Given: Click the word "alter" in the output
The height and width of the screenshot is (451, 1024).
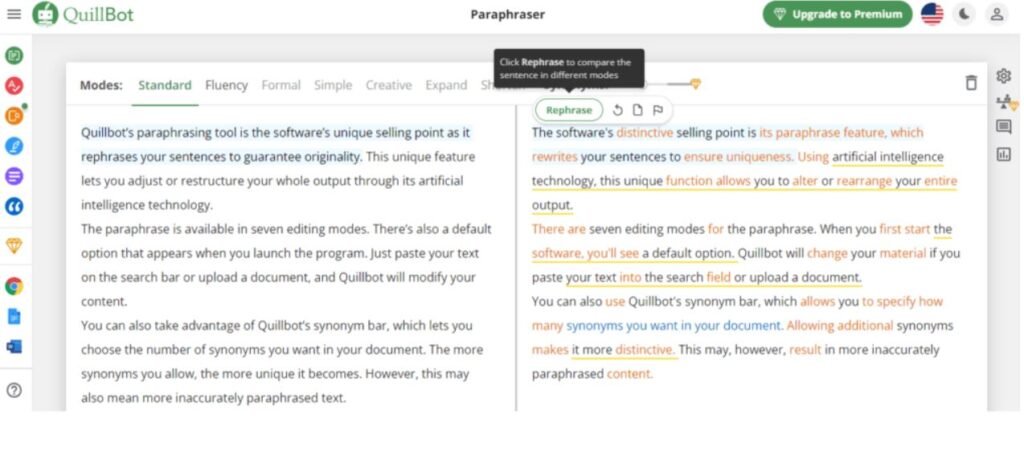Looking at the screenshot, I should (805, 181).
